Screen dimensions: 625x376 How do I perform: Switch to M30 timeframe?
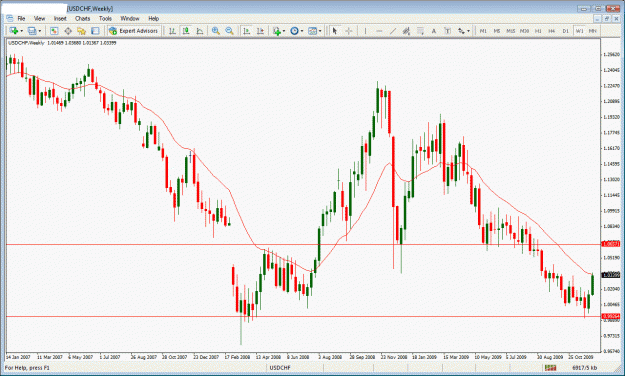tap(524, 31)
